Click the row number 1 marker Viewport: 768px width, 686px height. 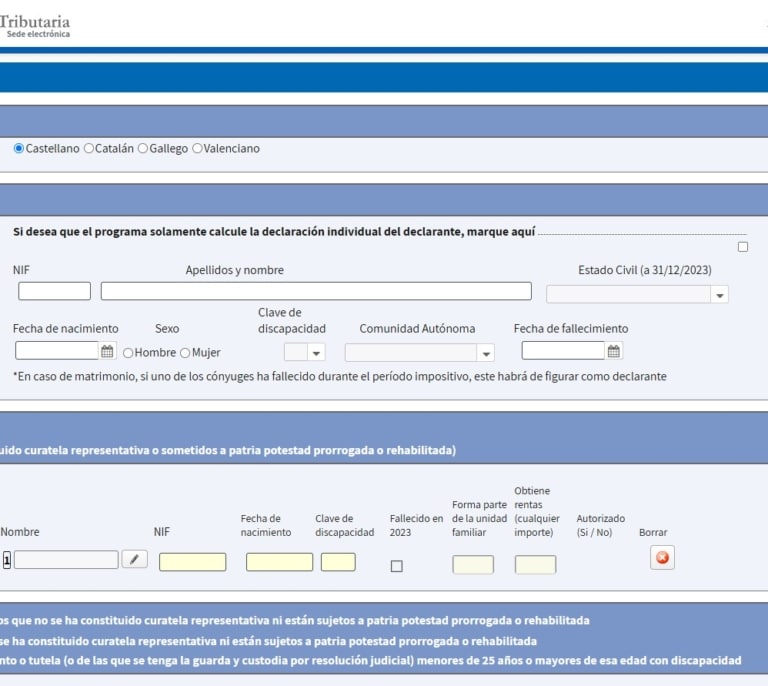(x=6, y=560)
